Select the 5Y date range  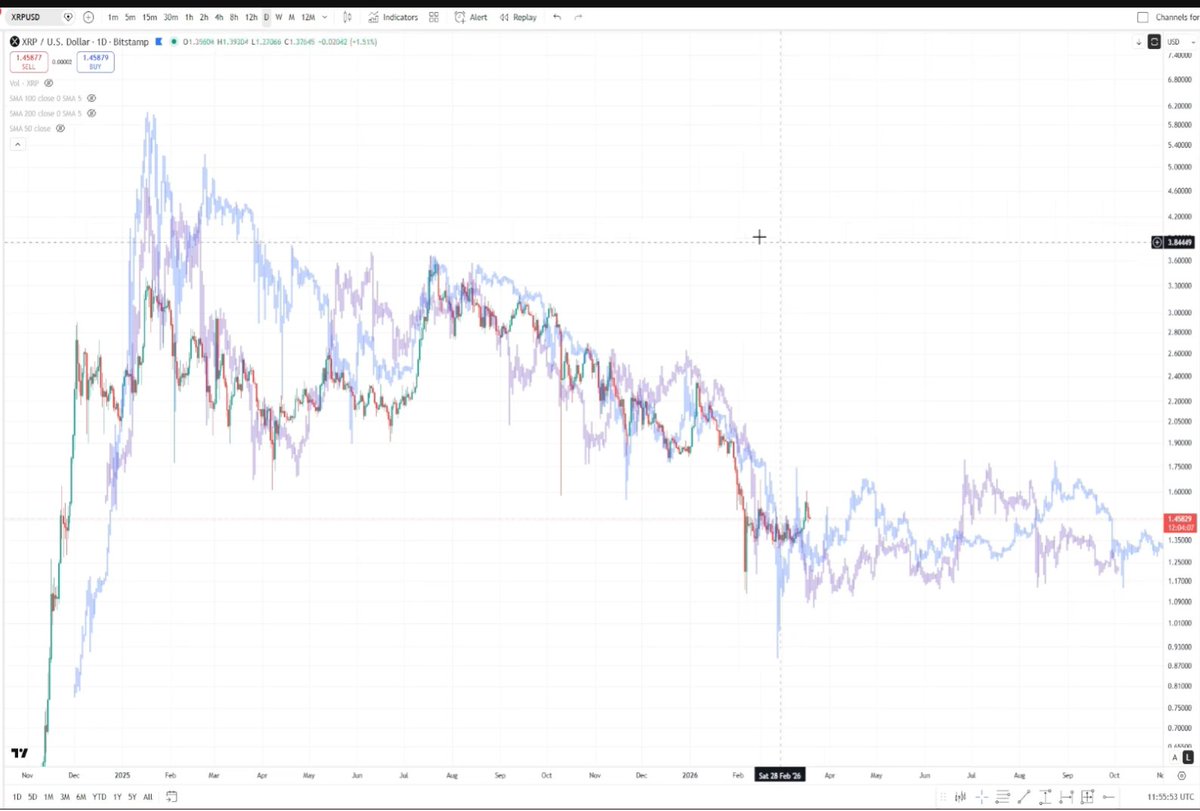tap(132, 797)
